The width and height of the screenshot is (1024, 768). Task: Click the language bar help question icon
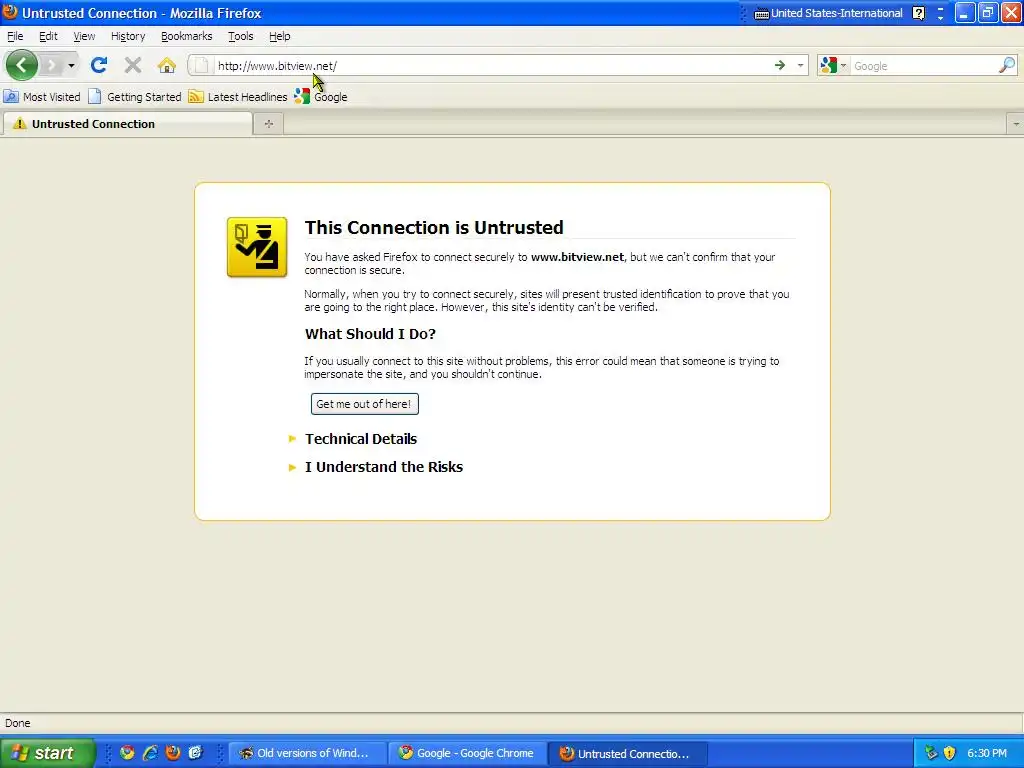point(918,13)
